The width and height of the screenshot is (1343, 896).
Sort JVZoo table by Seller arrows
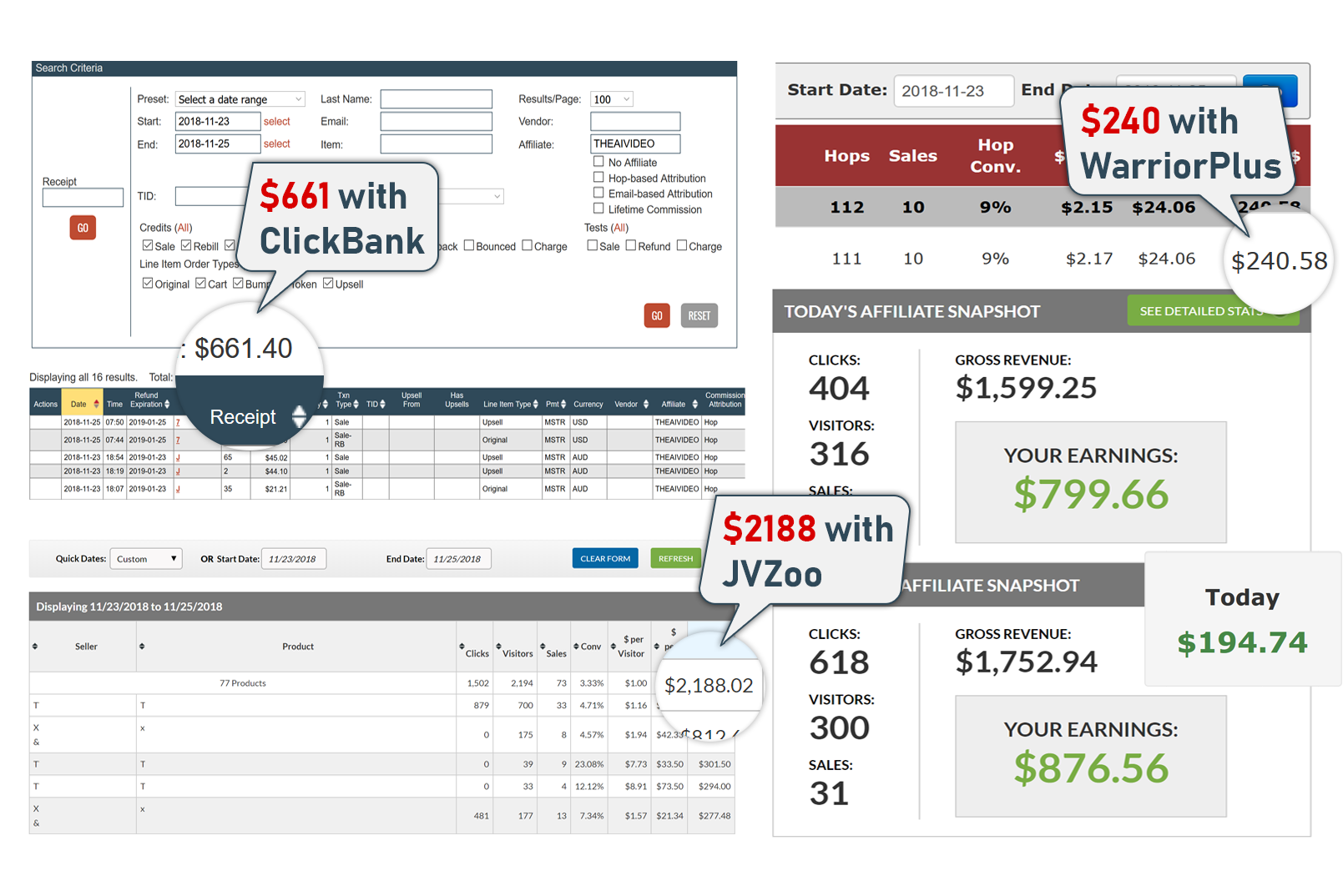[x=35, y=646]
